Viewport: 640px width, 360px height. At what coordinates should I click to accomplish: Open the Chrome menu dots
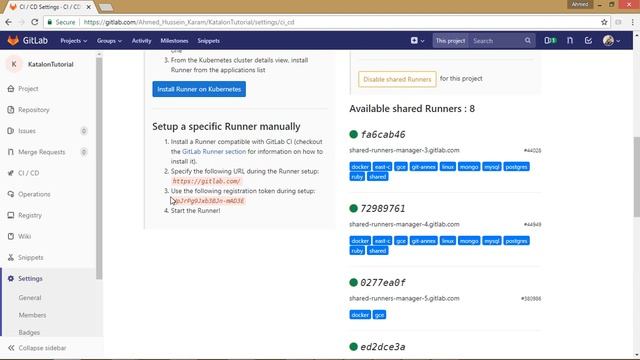click(x=632, y=22)
